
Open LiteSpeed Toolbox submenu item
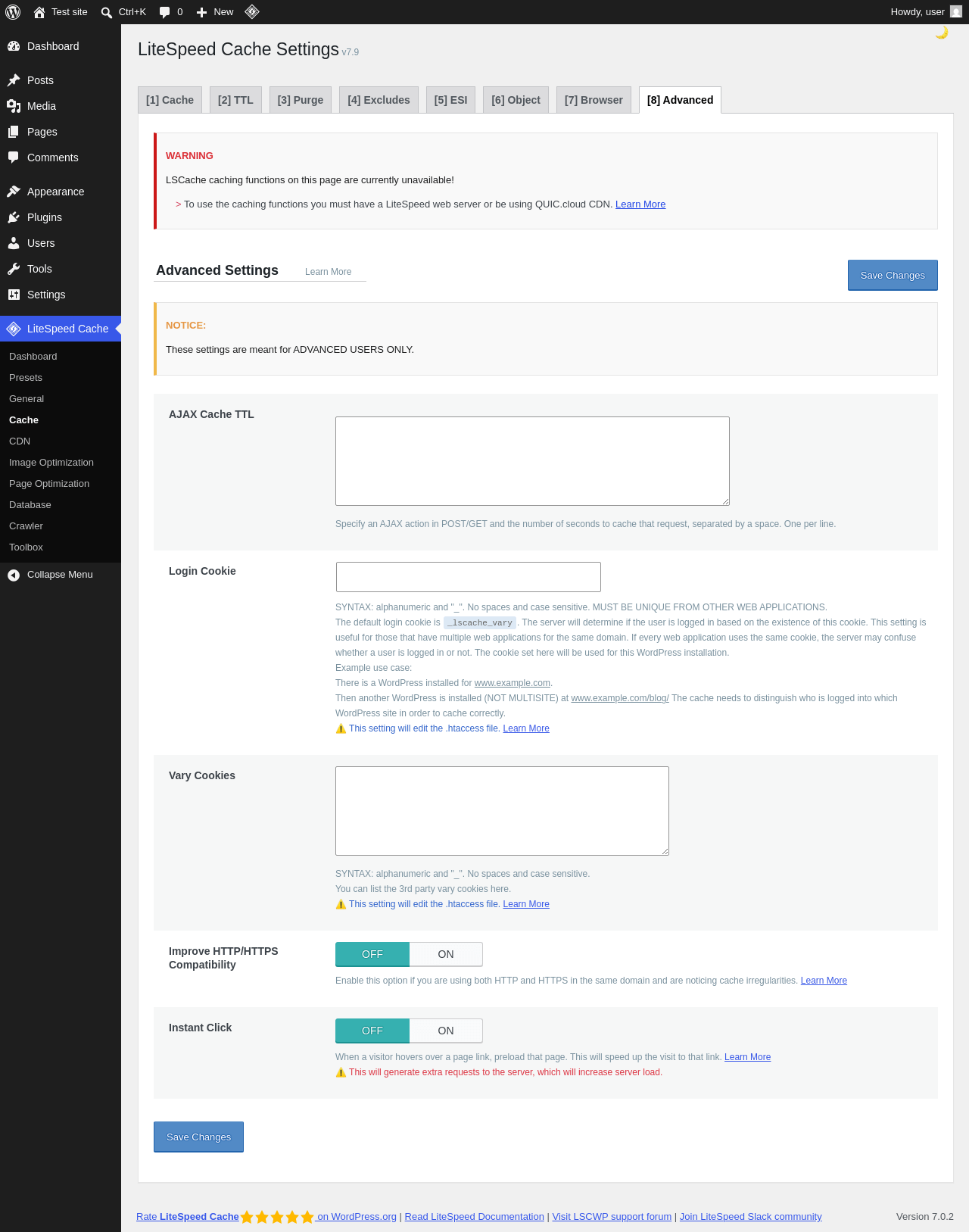pyautogui.click(x=26, y=547)
